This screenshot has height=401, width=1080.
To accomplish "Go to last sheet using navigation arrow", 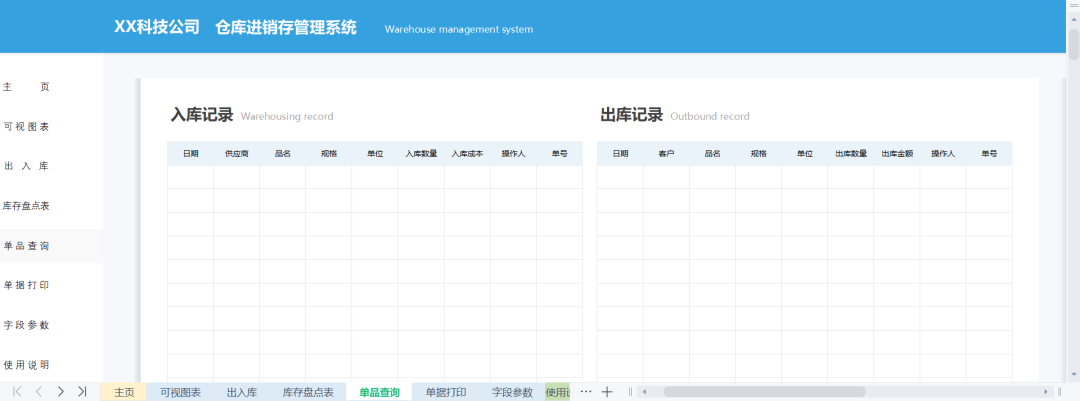I will pyautogui.click(x=82, y=392).
